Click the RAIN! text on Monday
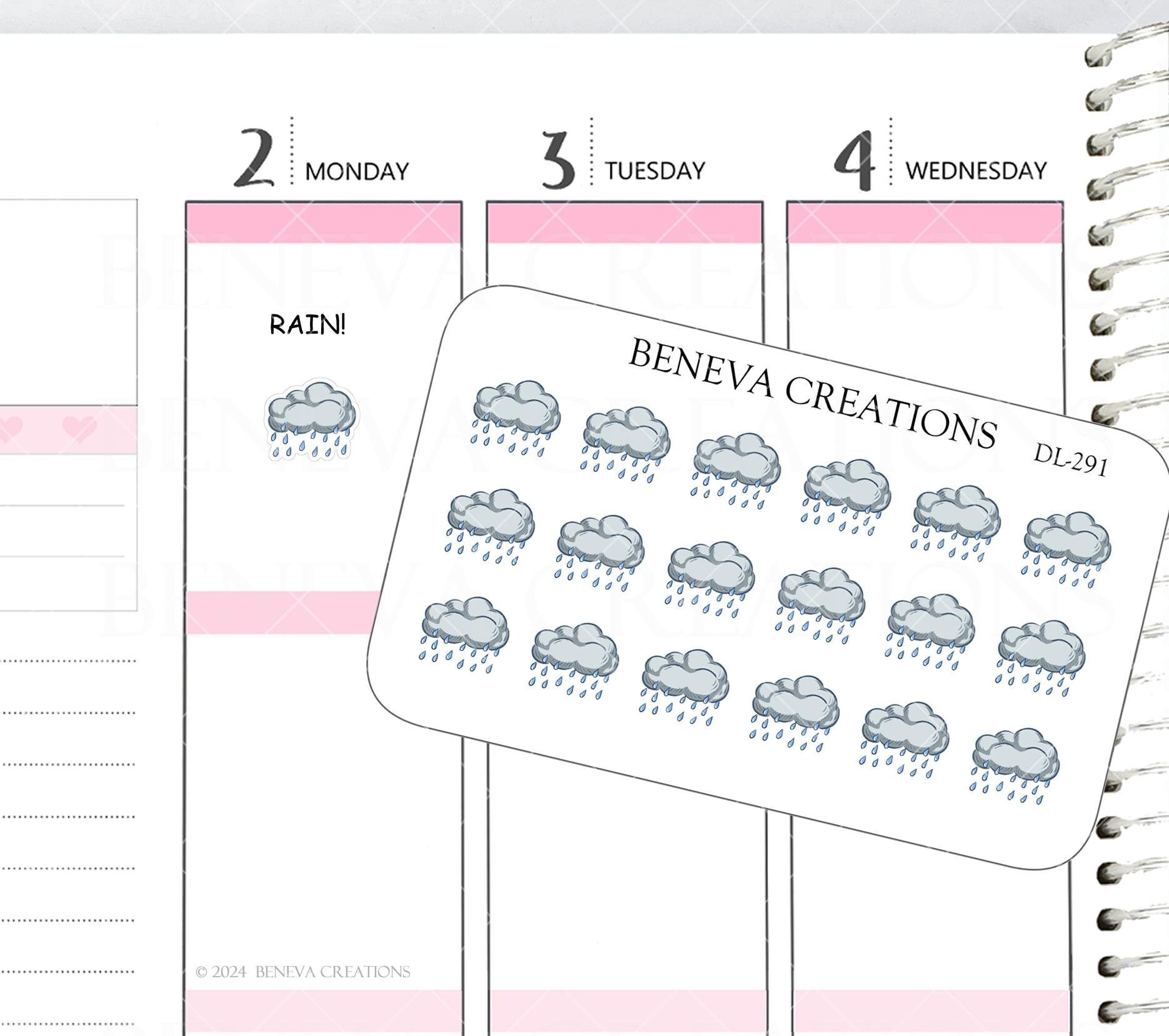1169x1036 pixels. [x=307, y=325]
